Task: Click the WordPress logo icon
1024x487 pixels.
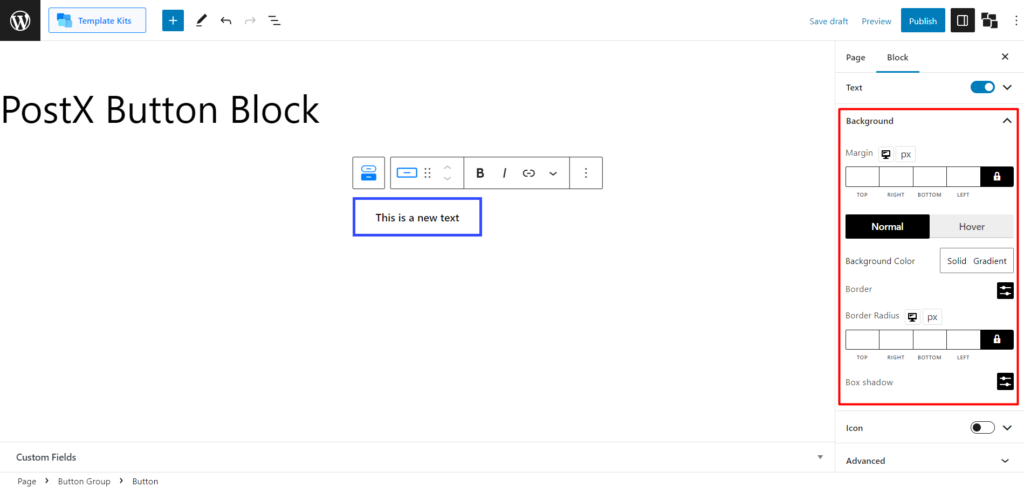Action: pos(20,20)
